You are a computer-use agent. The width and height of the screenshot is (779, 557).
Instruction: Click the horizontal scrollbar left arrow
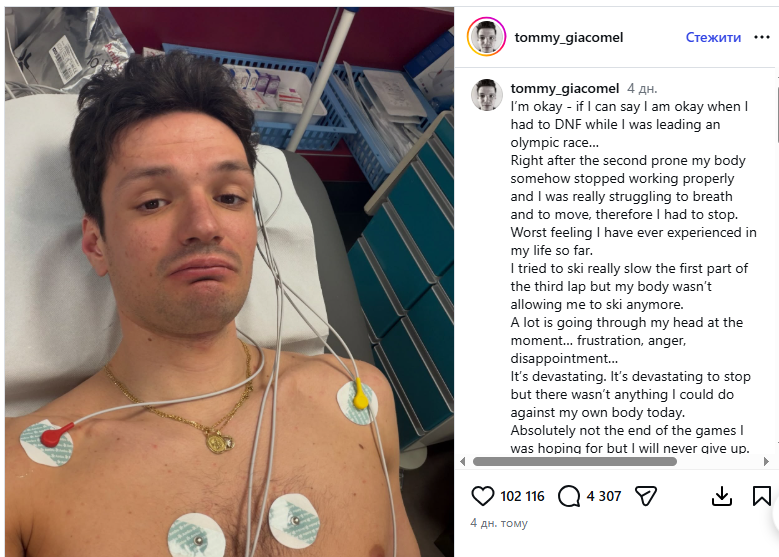[463, 462]
